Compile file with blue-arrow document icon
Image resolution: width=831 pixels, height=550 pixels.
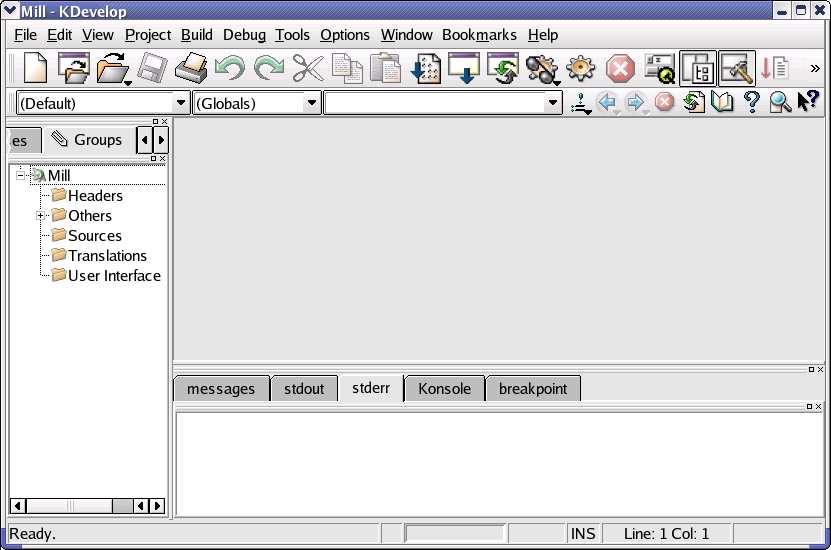point(426,68)
